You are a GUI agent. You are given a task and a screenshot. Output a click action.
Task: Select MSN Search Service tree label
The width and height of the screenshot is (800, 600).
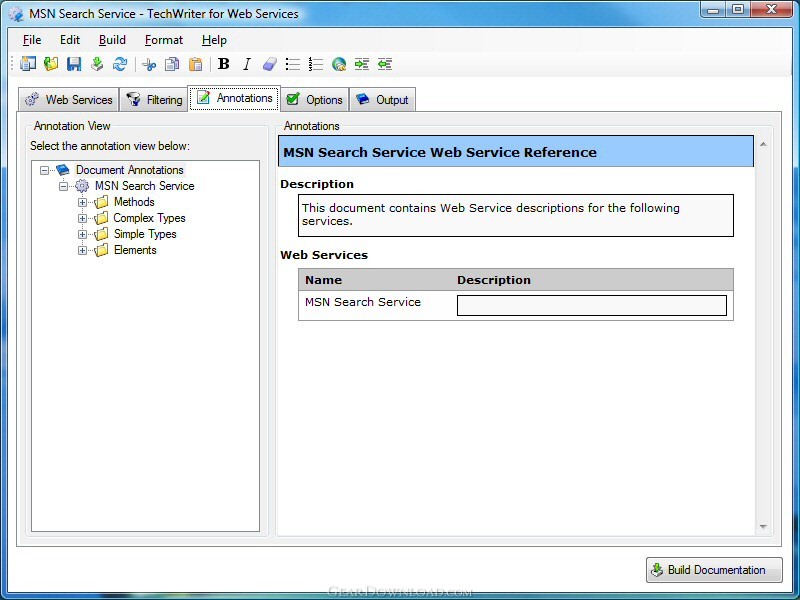click(144, 186)
